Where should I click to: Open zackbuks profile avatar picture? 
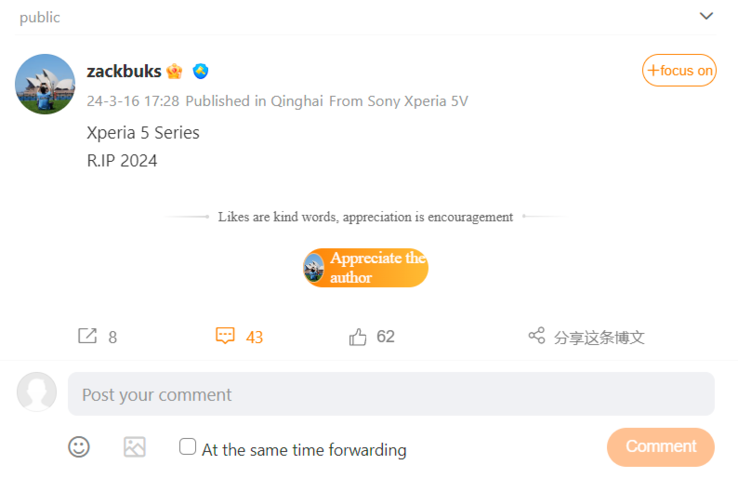45,84
